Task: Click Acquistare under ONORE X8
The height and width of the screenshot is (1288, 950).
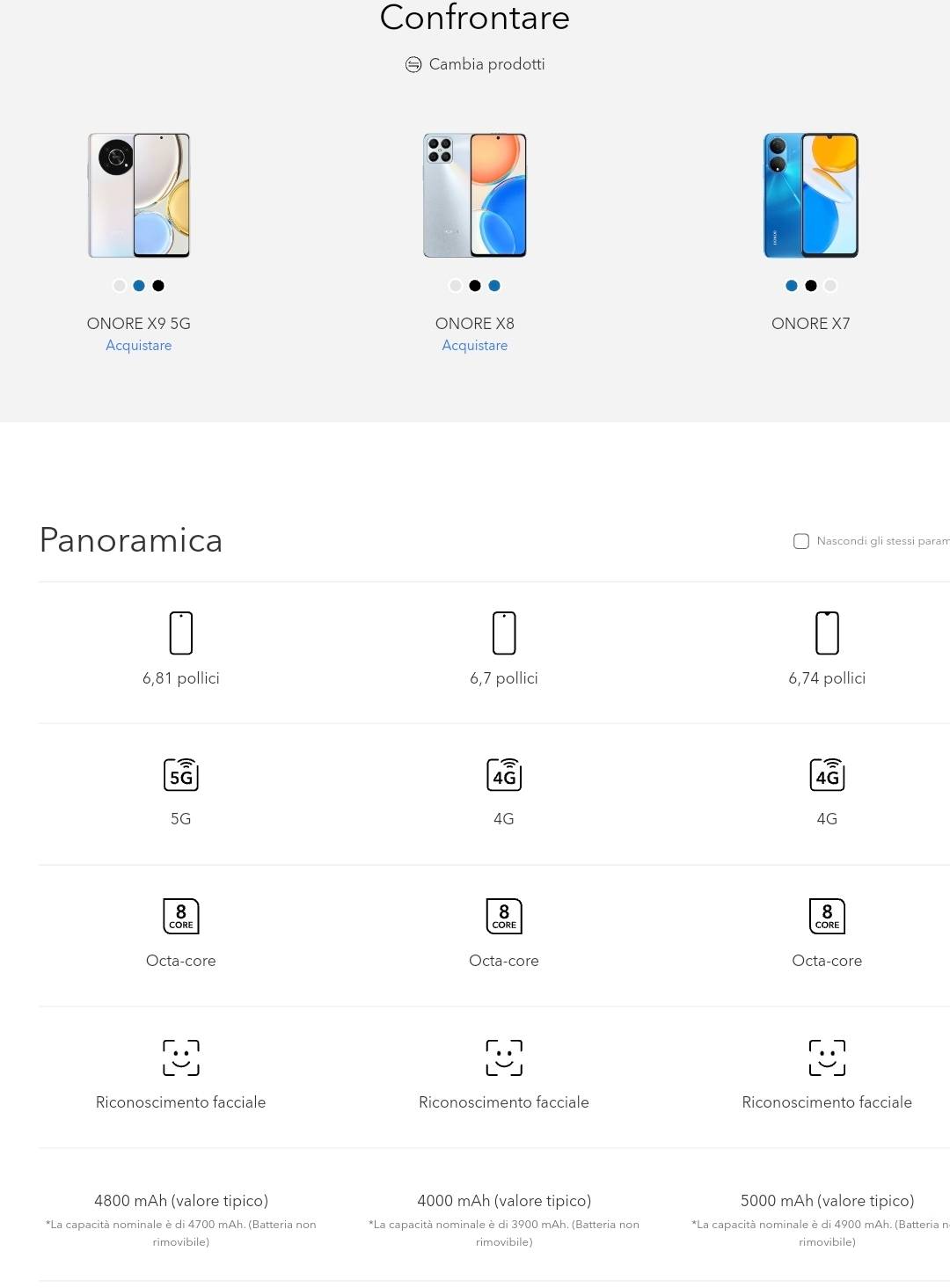Action: coord(474,346)
